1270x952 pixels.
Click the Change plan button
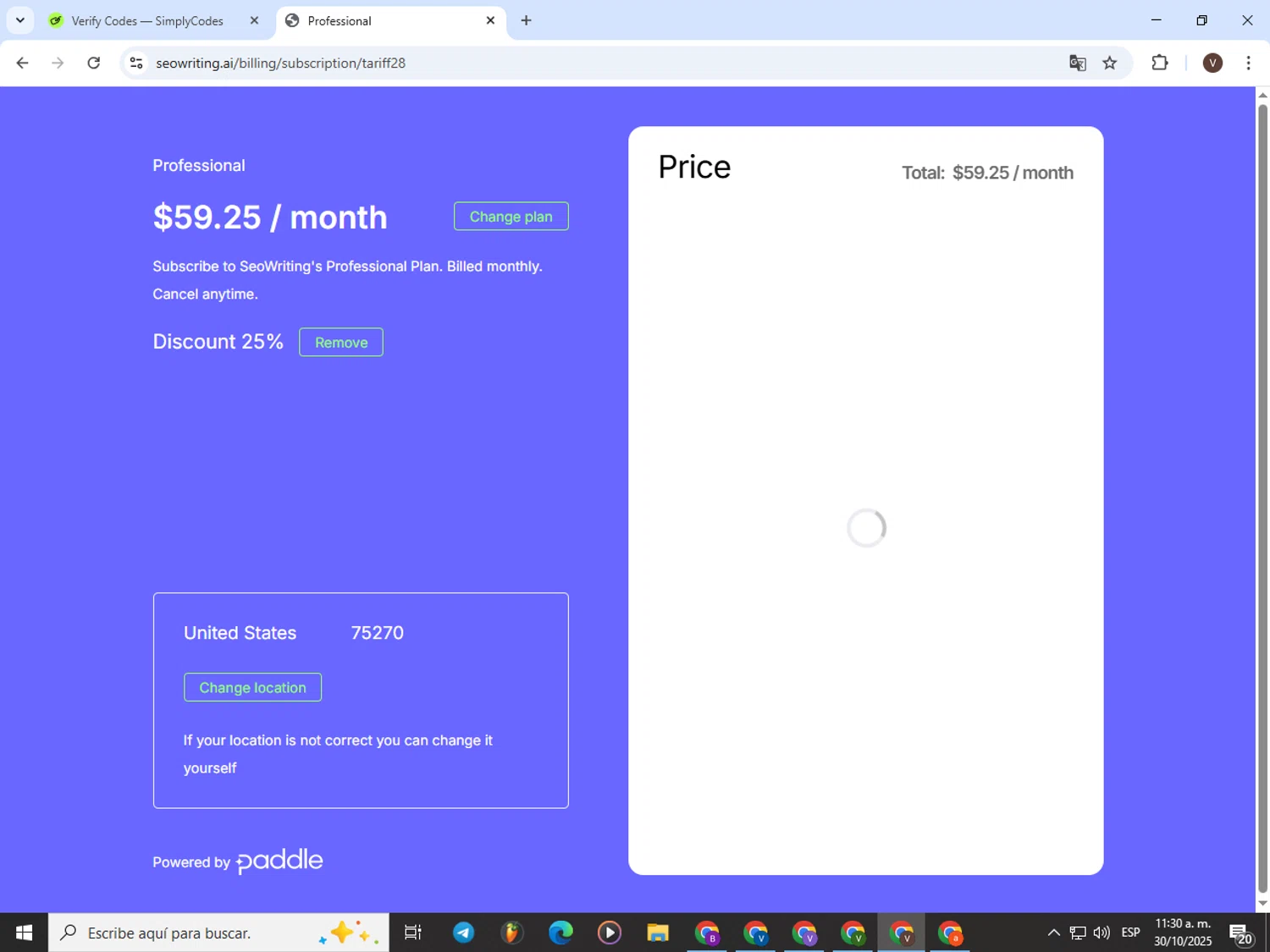[x=511, y=217]
